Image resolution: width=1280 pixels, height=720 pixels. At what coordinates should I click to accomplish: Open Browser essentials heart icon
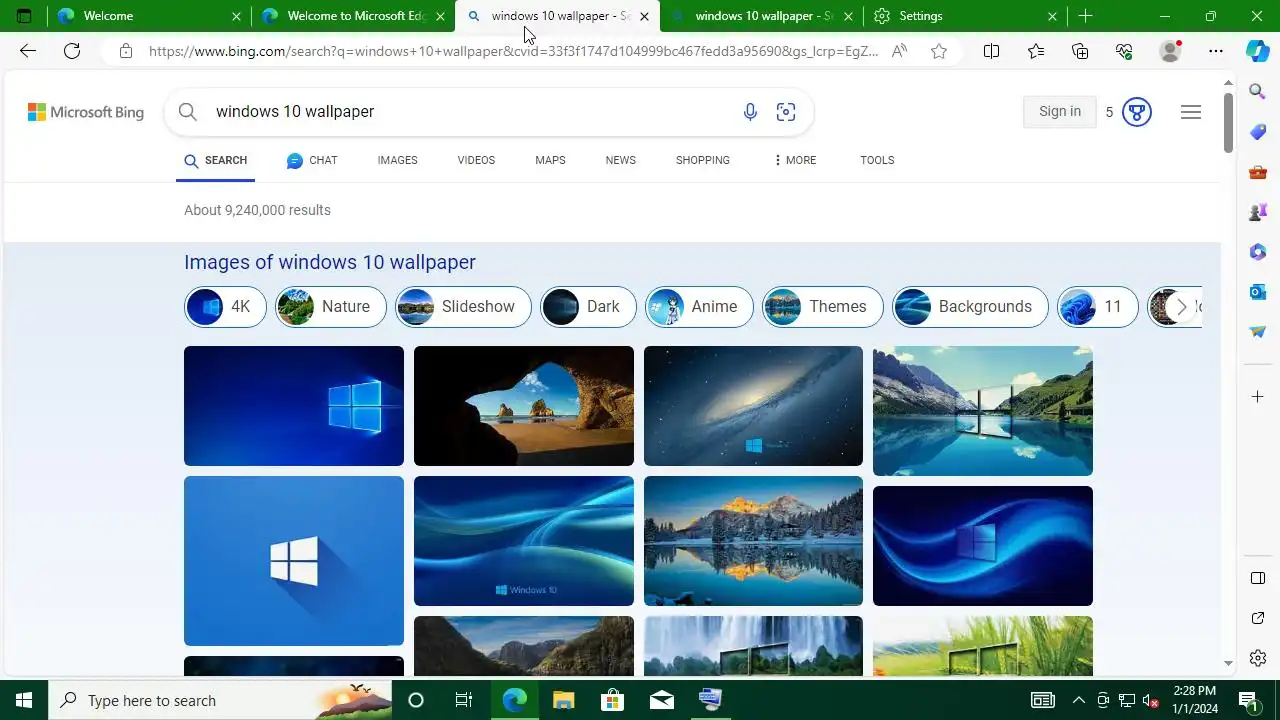coord(1124,51)
